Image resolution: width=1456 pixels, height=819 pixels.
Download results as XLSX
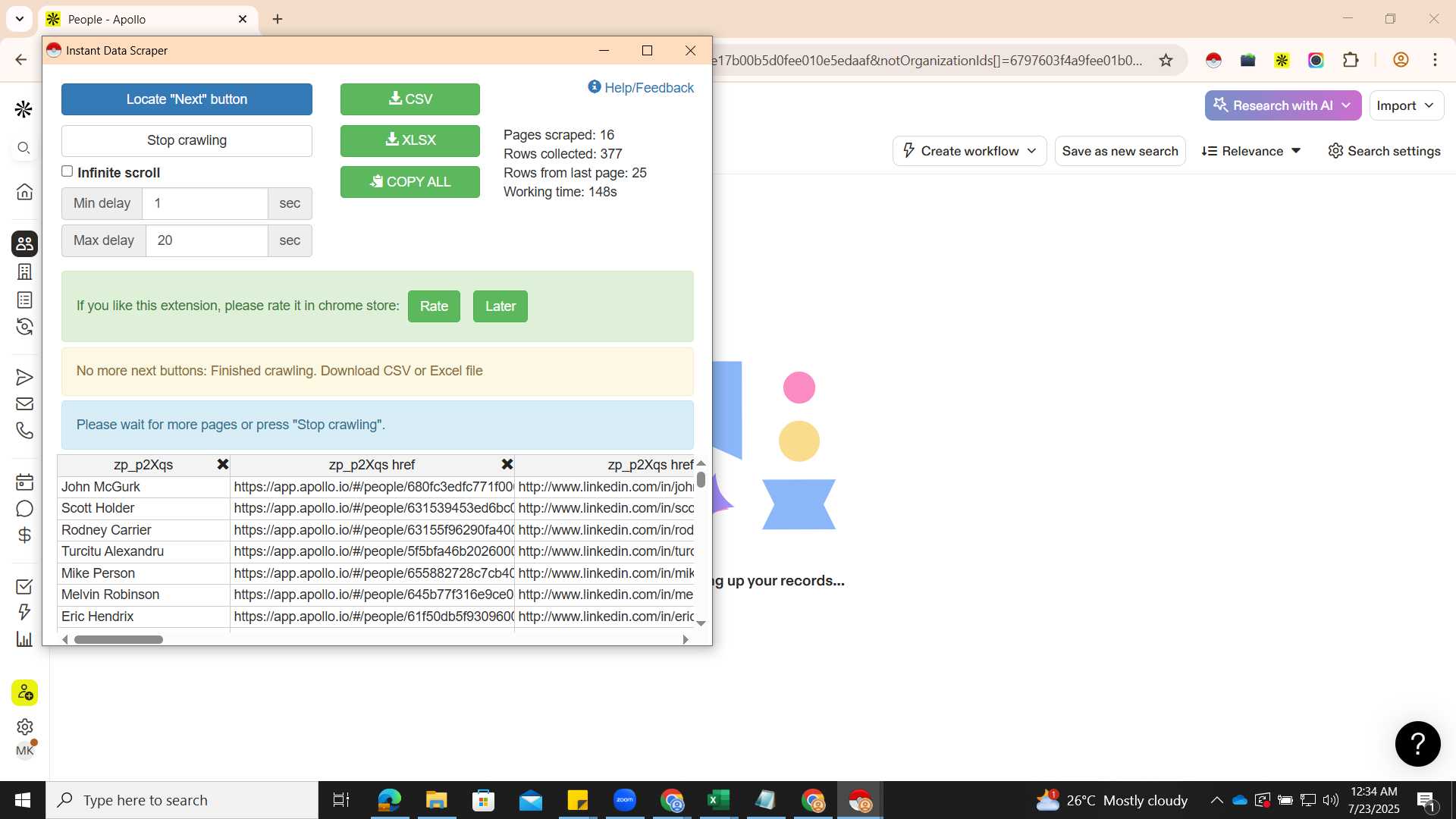tap(410, 140)
